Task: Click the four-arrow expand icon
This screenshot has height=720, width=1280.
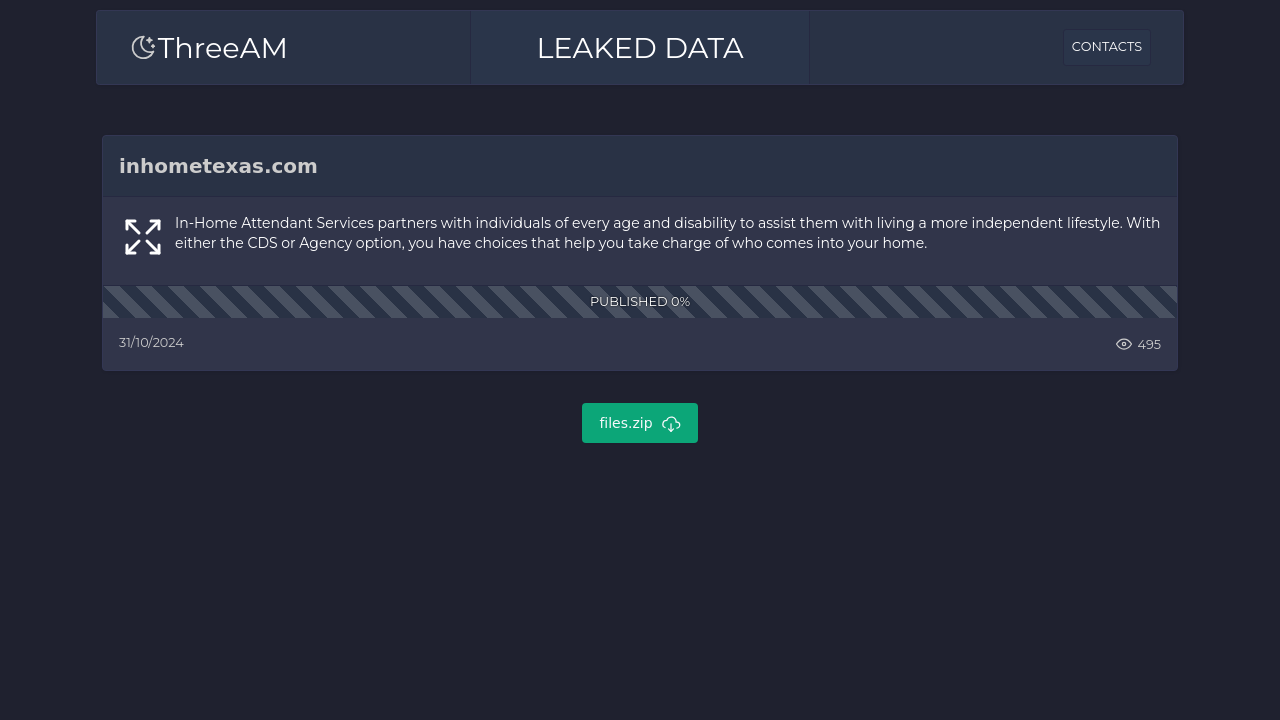Action: pyautogui.click(x=143, y=237)
